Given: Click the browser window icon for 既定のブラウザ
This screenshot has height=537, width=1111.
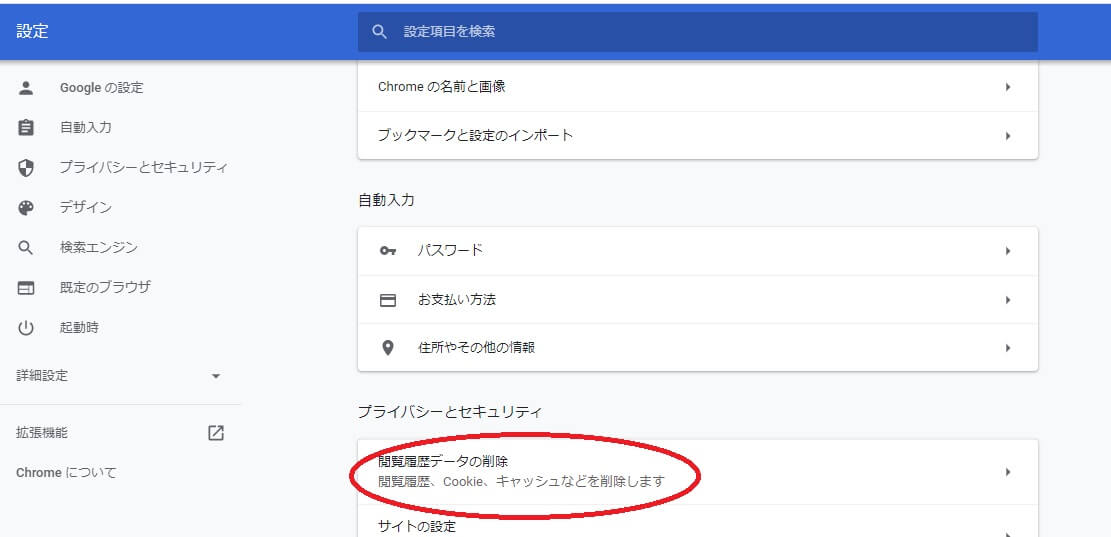Looking at the screenshot, I should click(26, 288).
